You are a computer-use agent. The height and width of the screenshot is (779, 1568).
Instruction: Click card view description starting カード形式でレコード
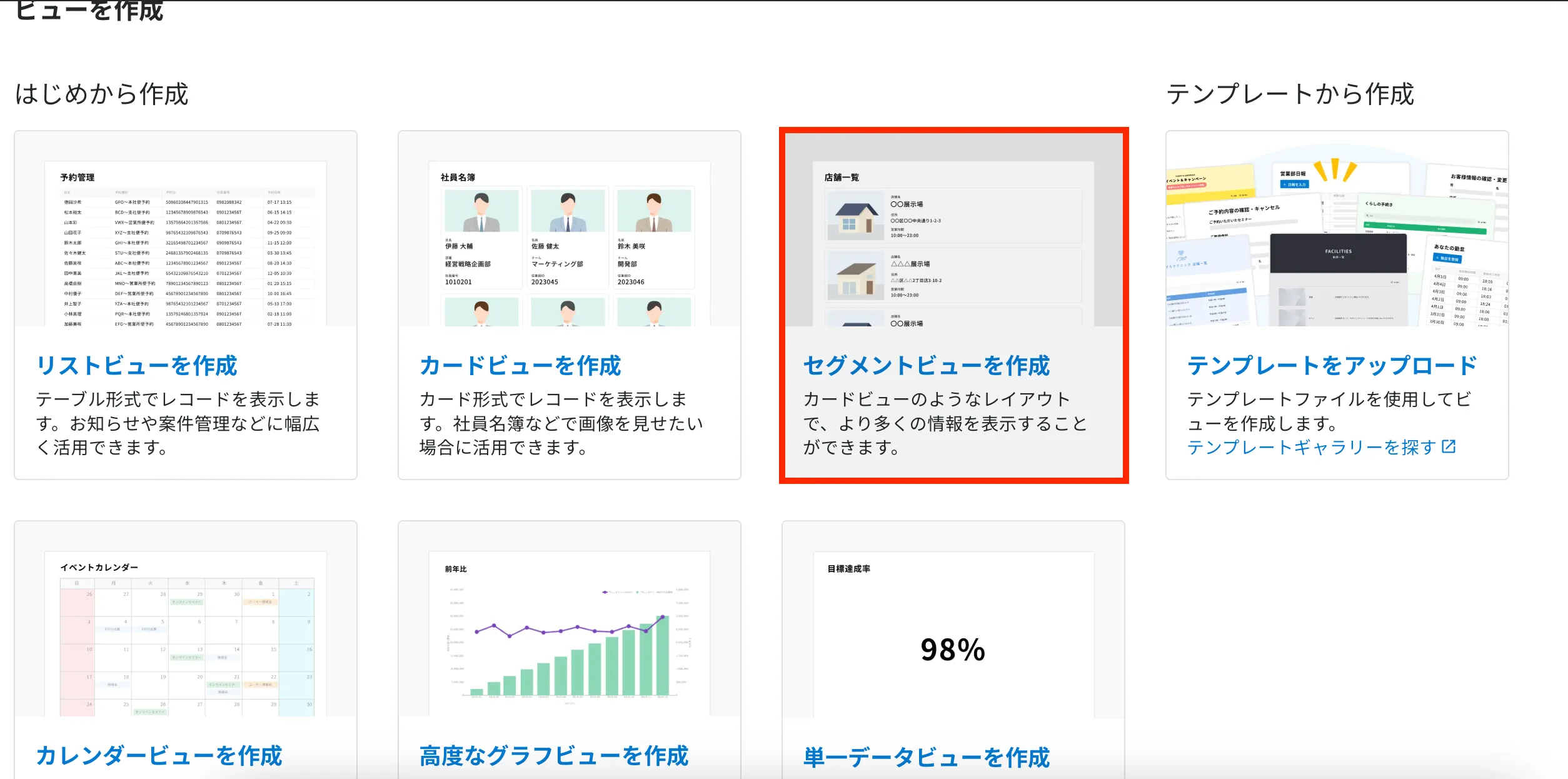(561, 423)
